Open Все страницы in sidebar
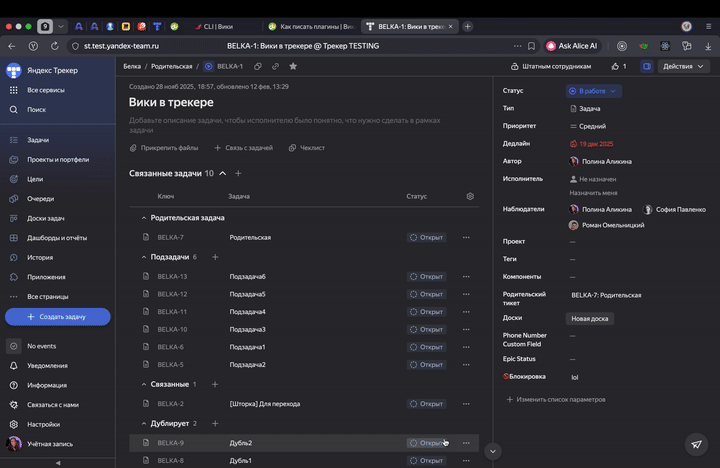Image resolution: width=720 pixels, height=468 pixels. coord(48,297)
